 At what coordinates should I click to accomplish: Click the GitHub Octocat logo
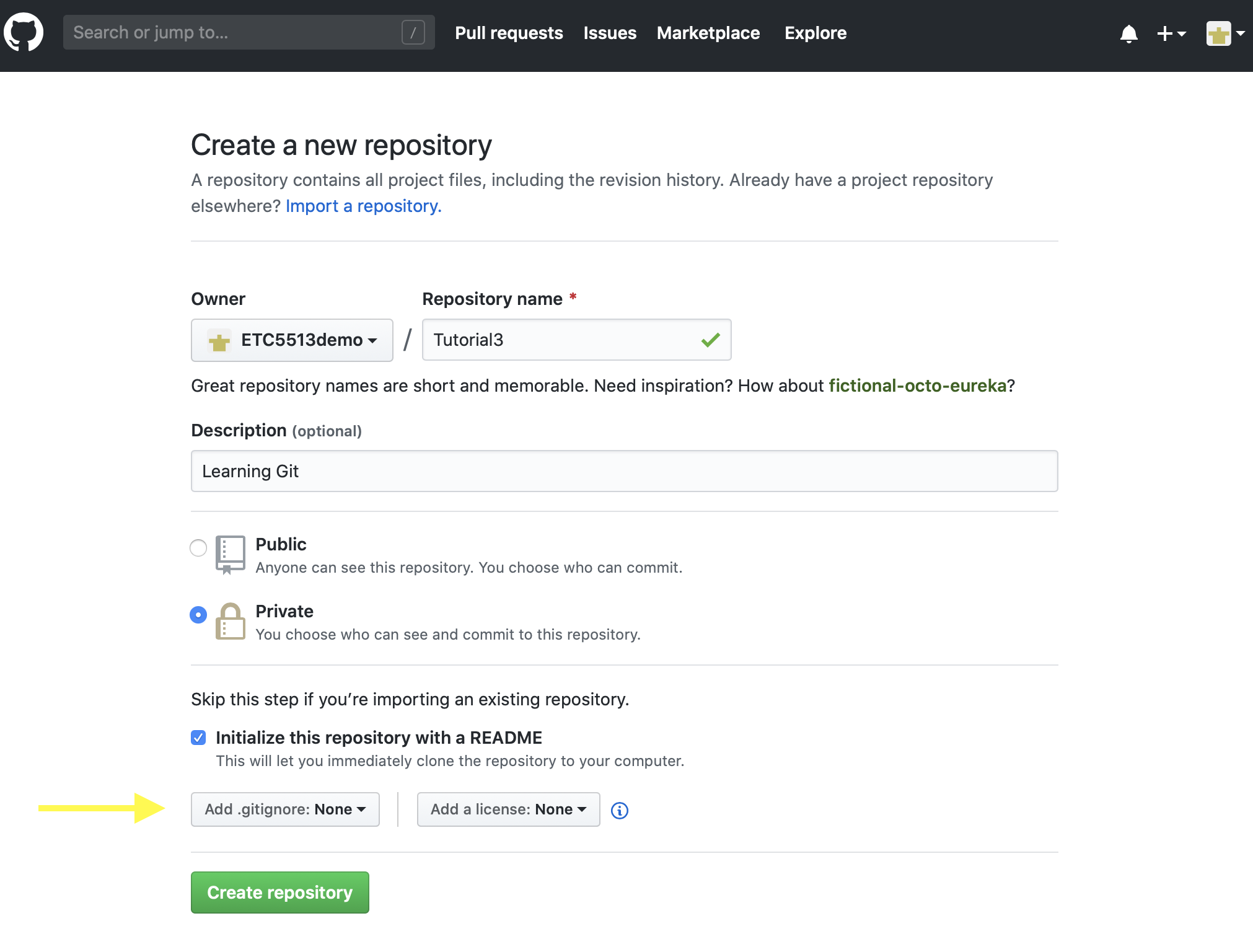[x=24, y=32]
